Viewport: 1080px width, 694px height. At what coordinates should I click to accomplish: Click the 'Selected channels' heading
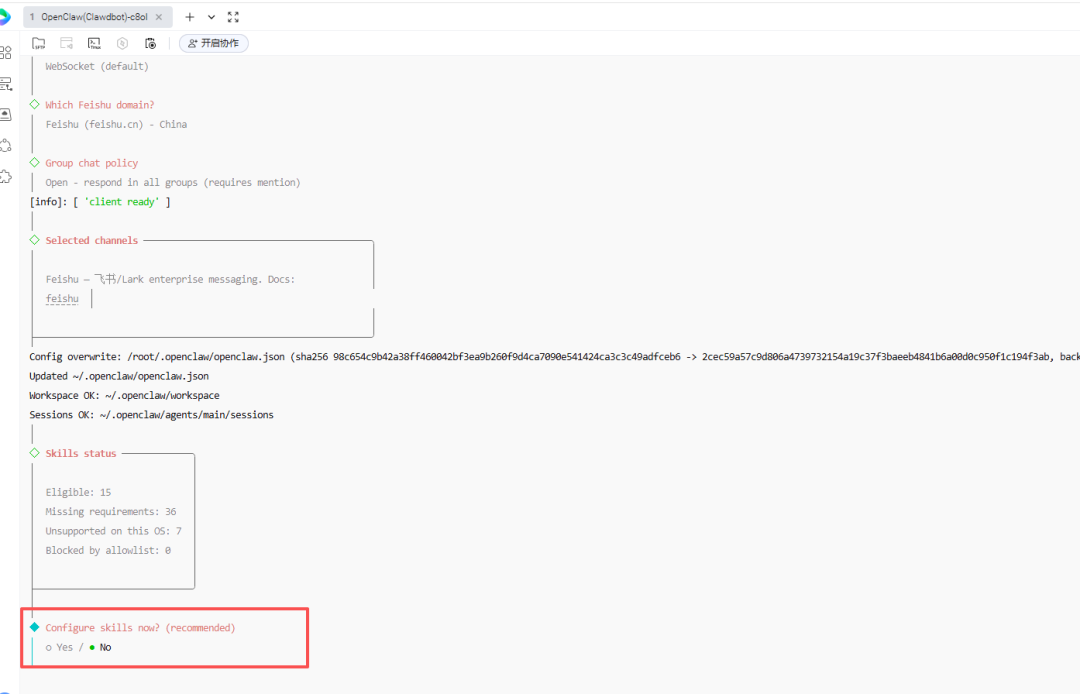click(92, 240)
